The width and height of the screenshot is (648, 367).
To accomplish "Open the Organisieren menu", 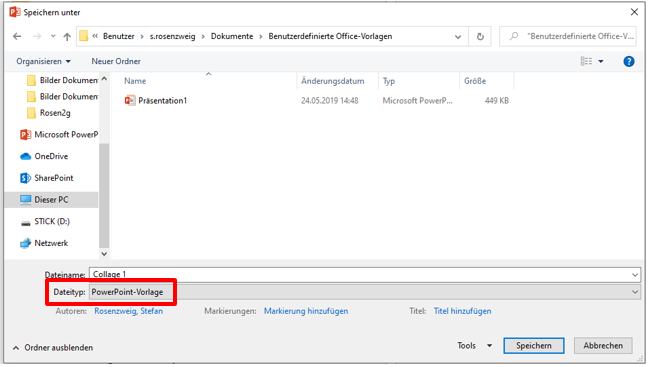I will 43,61.
